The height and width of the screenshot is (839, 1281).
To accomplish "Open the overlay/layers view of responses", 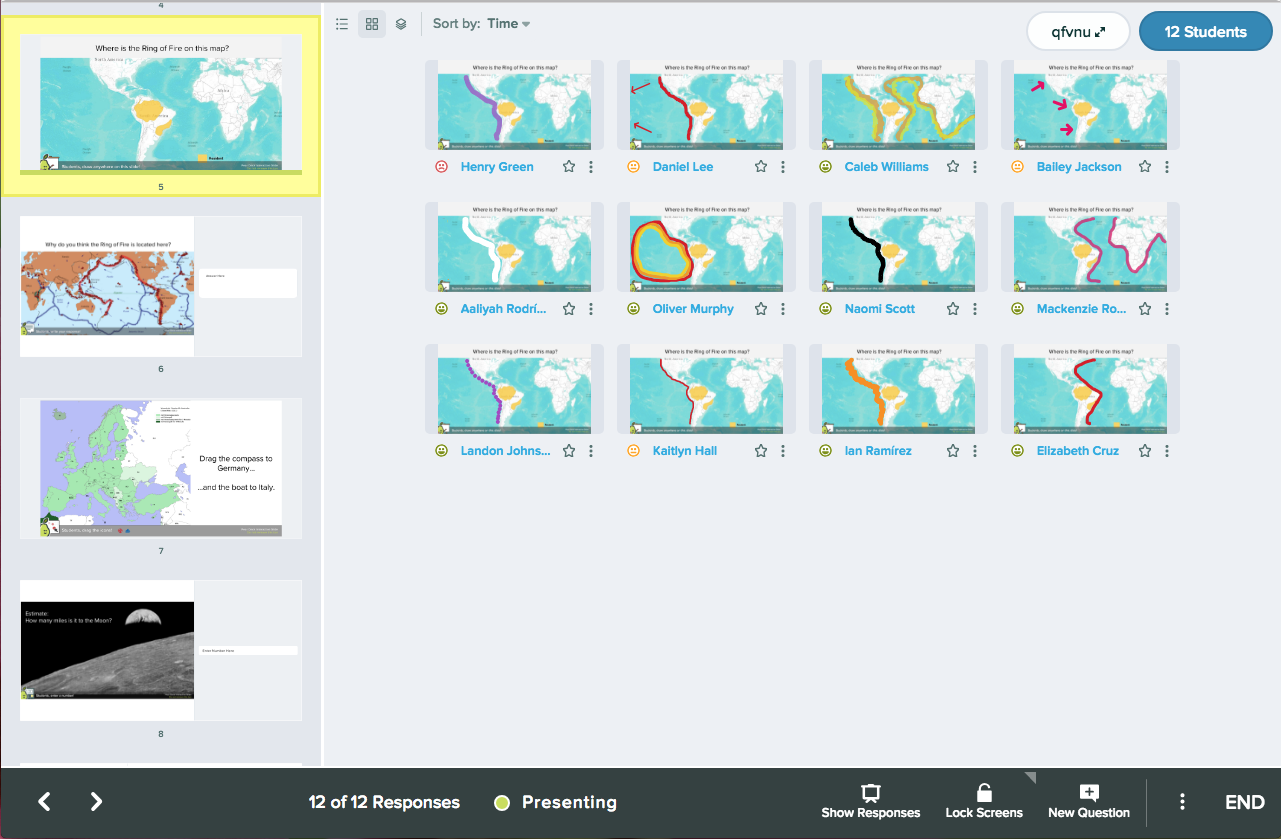I will (x=401, y=24).
